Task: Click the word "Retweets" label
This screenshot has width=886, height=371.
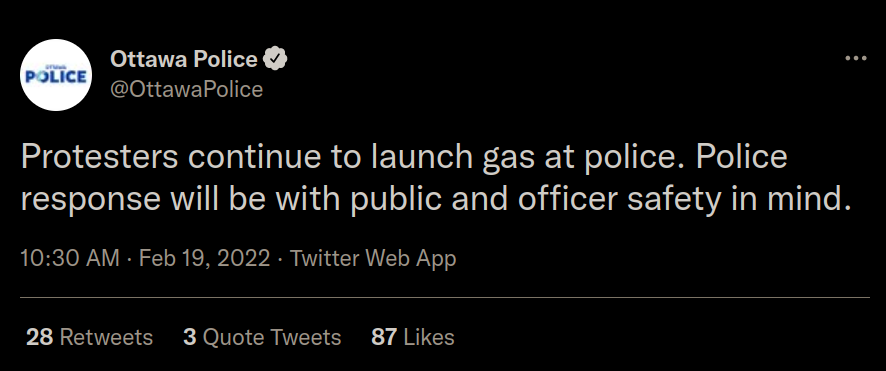Action: click(x=106, y=337)
